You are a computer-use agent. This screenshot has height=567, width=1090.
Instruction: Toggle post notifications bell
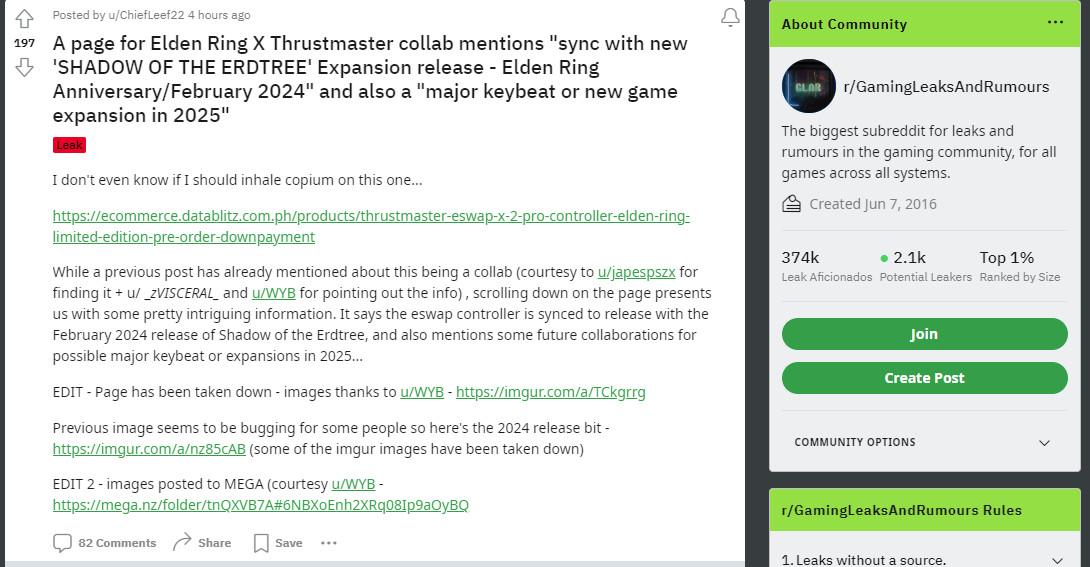730,17
